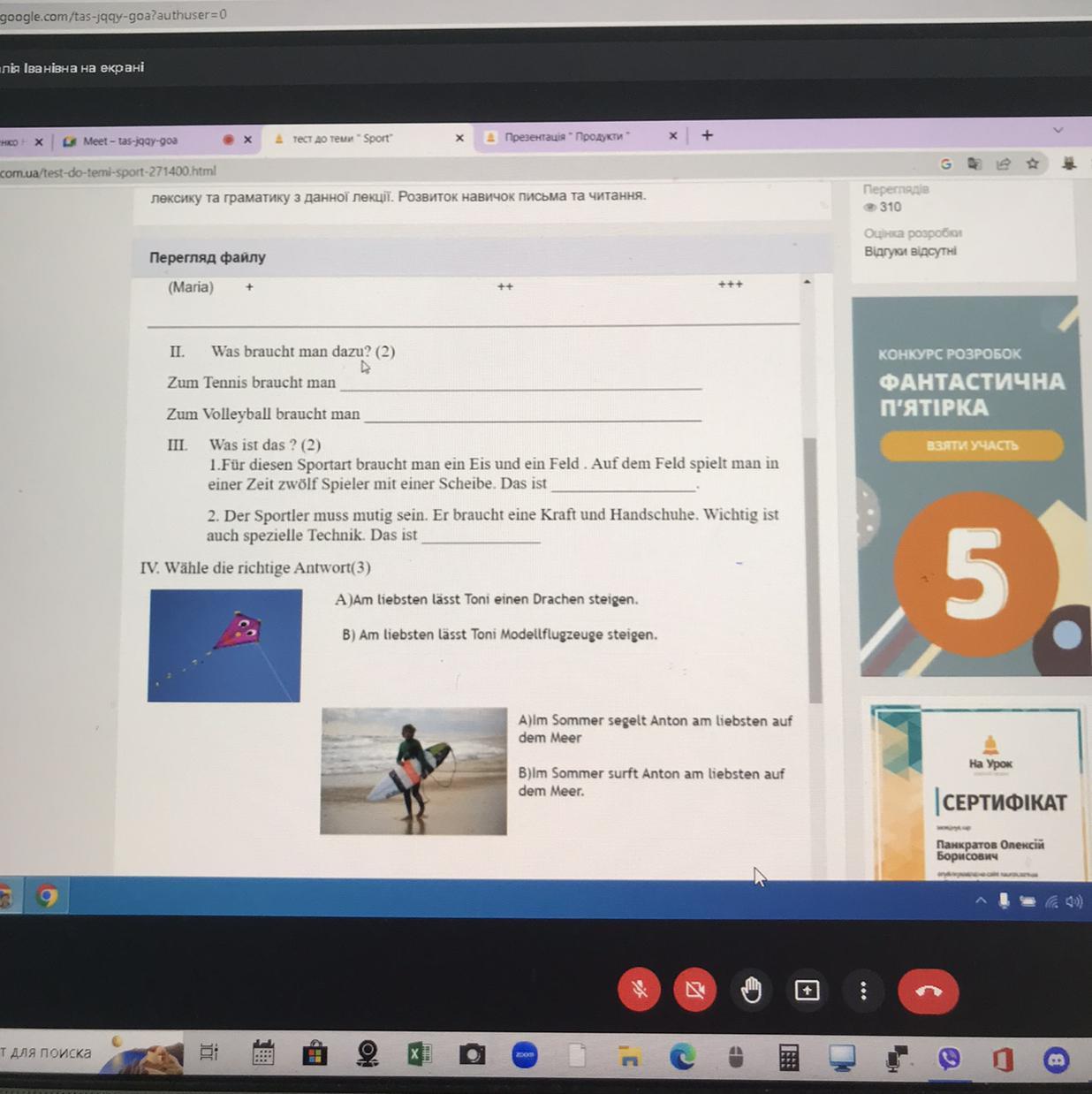The image size is (1092, 1094).
Task: Hang up the call with red button
Action: (928, 991)
